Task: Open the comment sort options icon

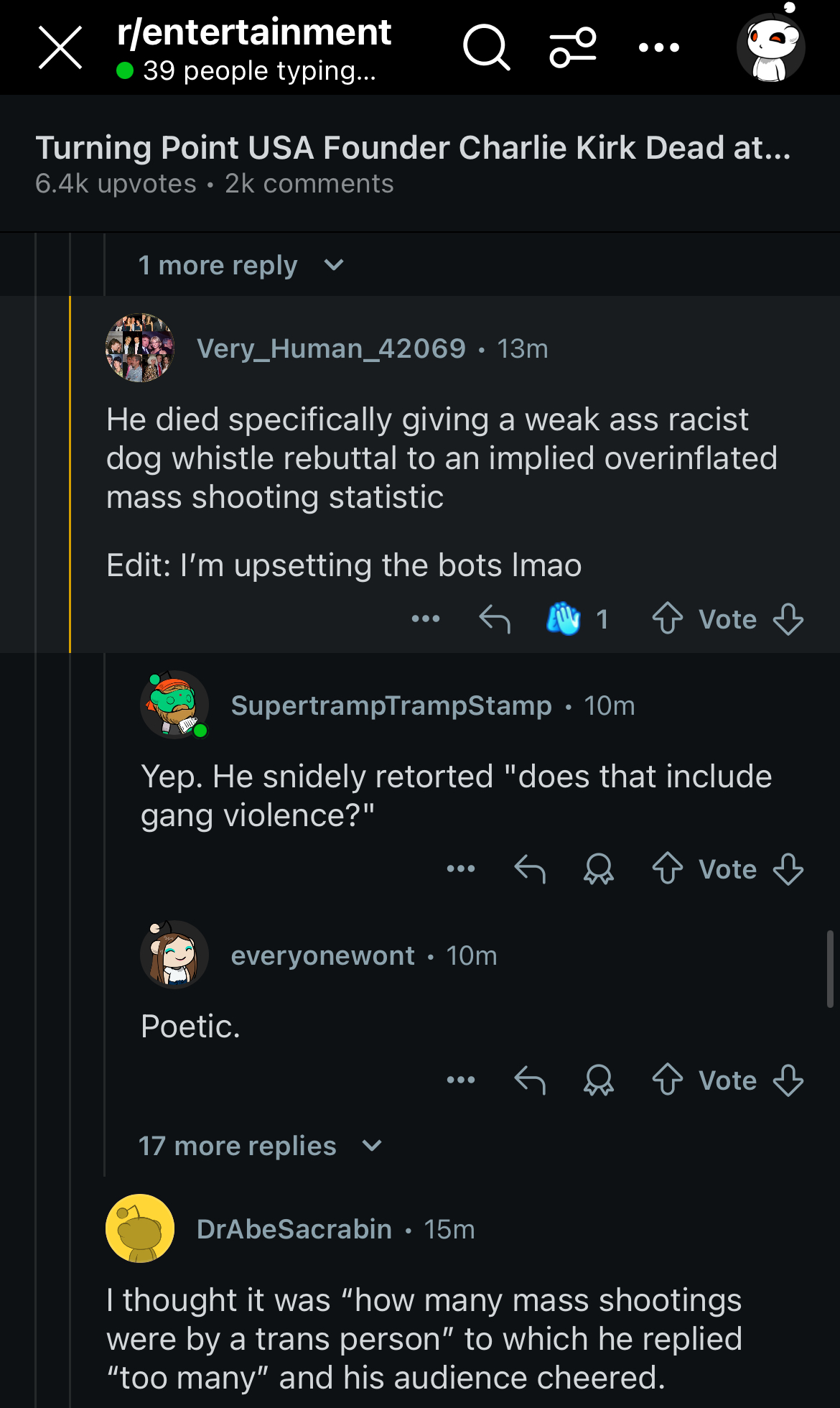Action: coord(572,47)
